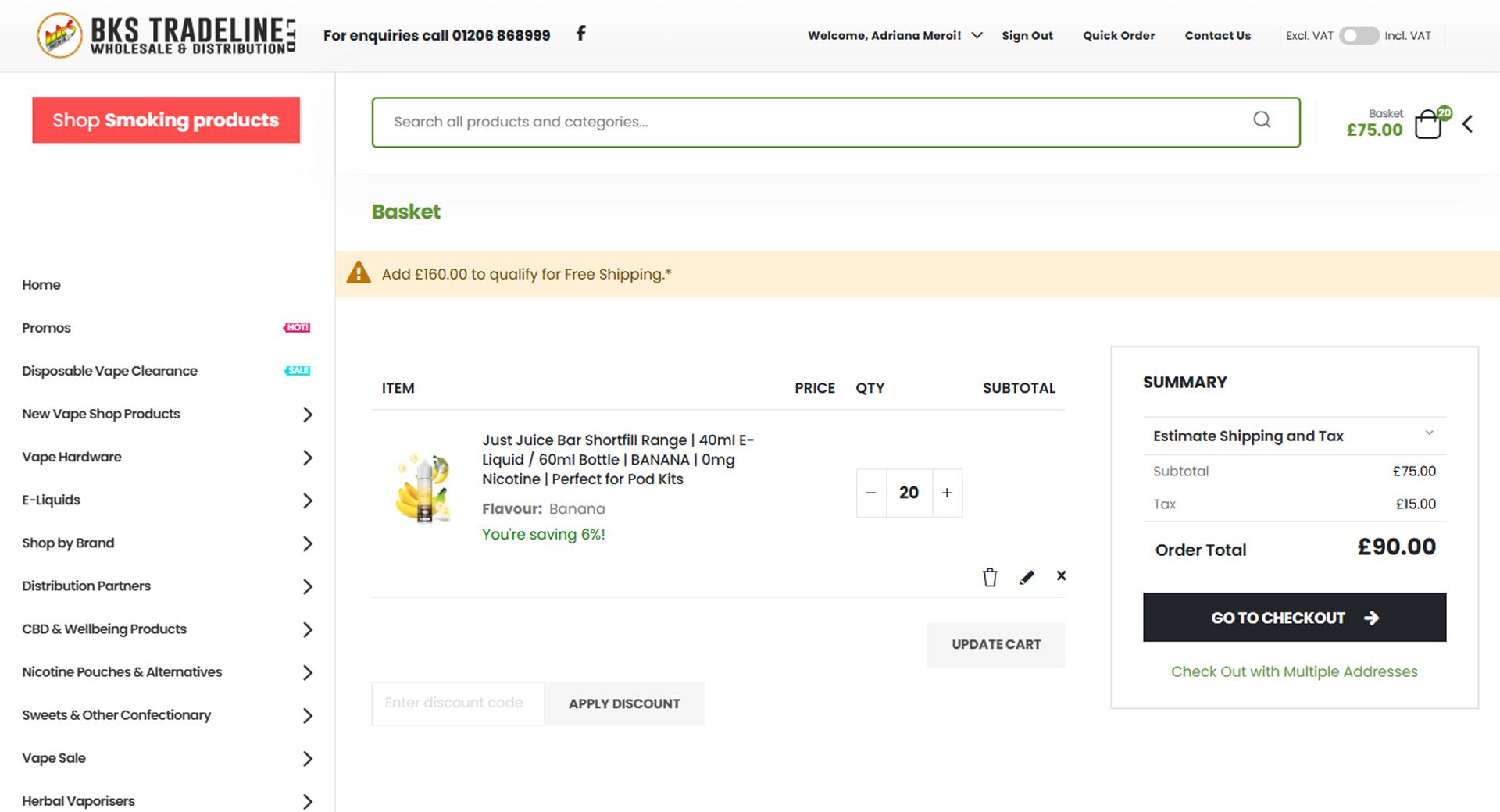Open New Vape Shop Products category
Screen dimensions: 1500x812
101,414
